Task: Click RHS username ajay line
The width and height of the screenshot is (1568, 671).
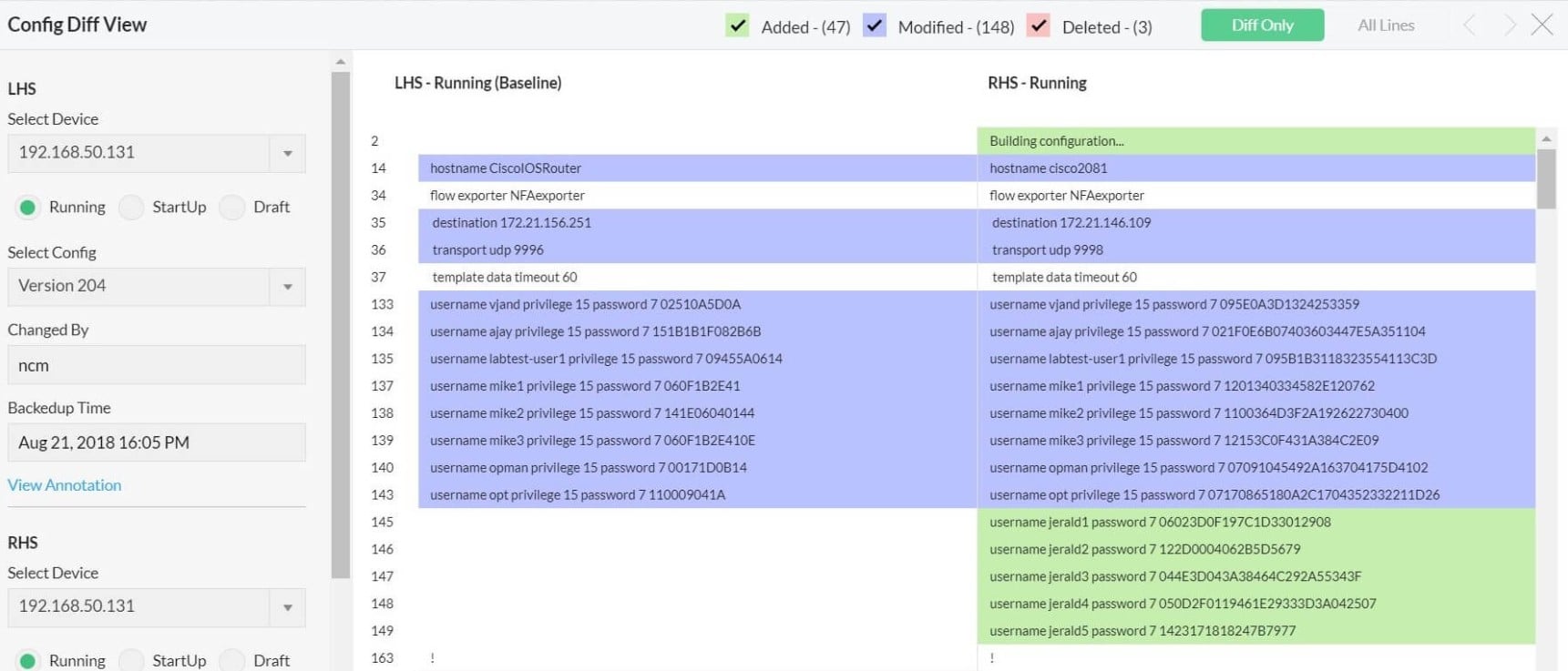Action: 1256,331
